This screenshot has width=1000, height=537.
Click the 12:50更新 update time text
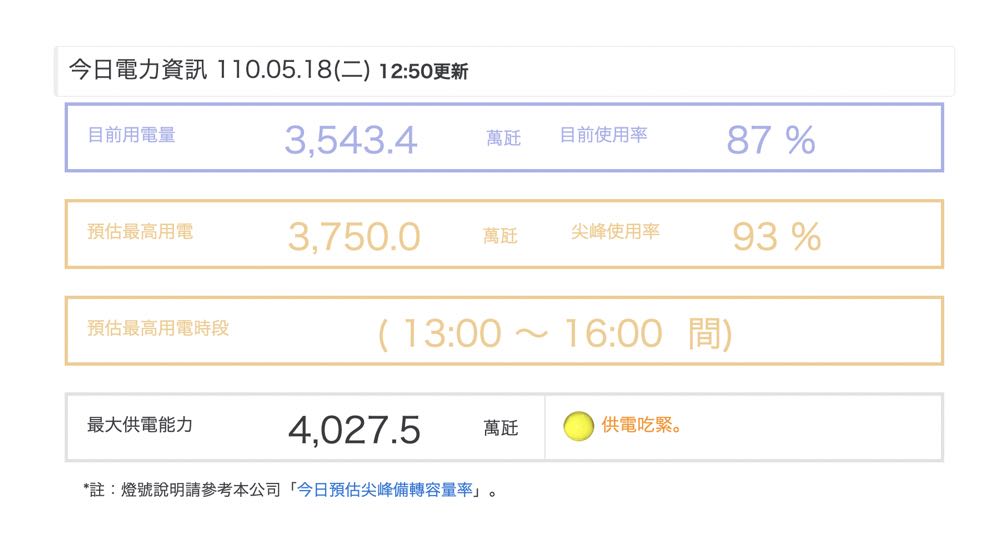pyautogui.click(x=423, y=72)
